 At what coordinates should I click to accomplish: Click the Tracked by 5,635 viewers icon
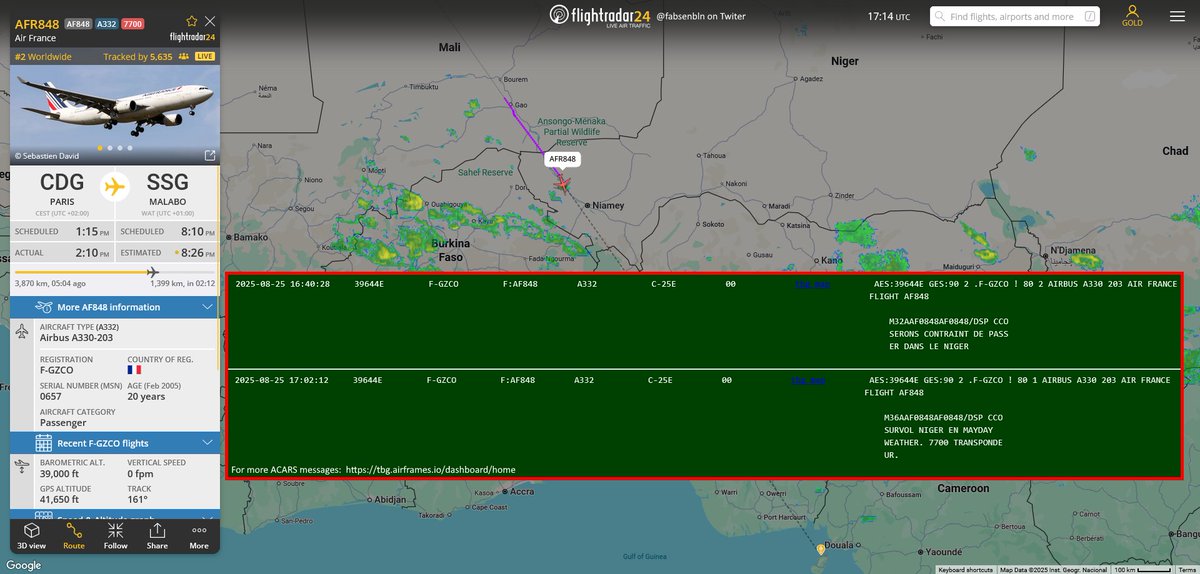[x=183, y=57]
